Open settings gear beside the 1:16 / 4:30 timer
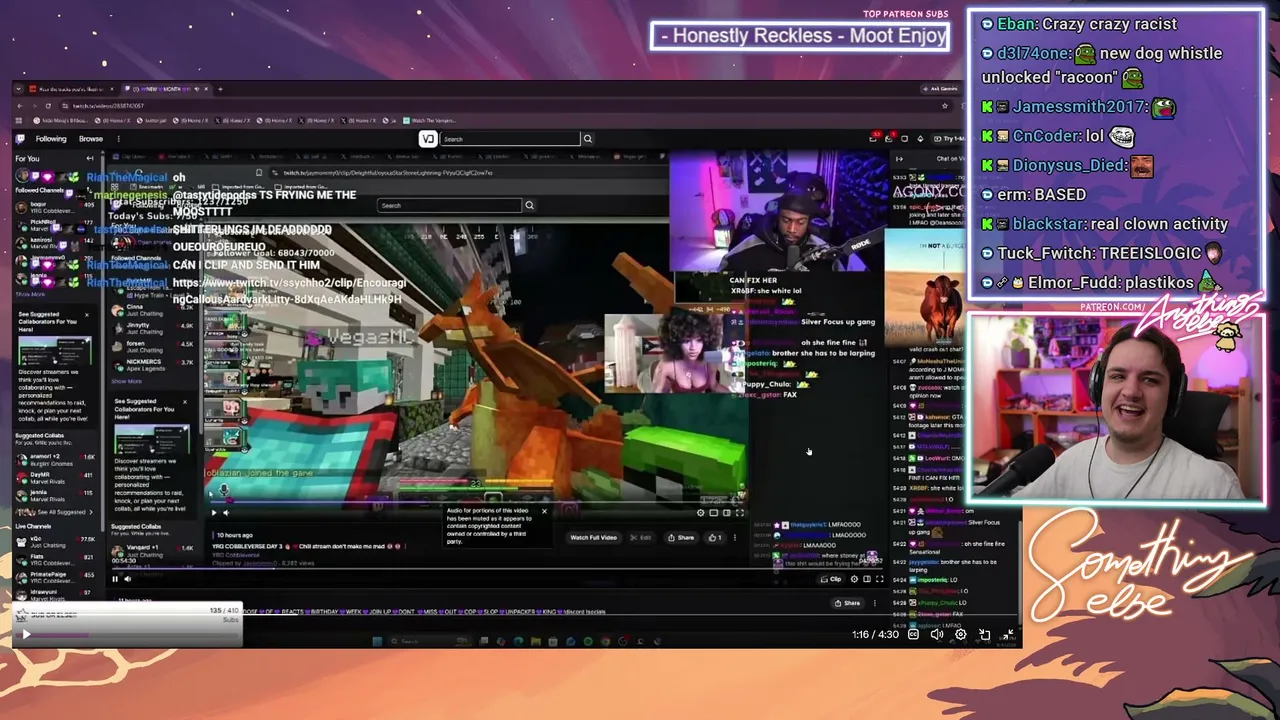The width and height of the screenshot is (1280, 720). pyautogui.click(x=961, y=634)
